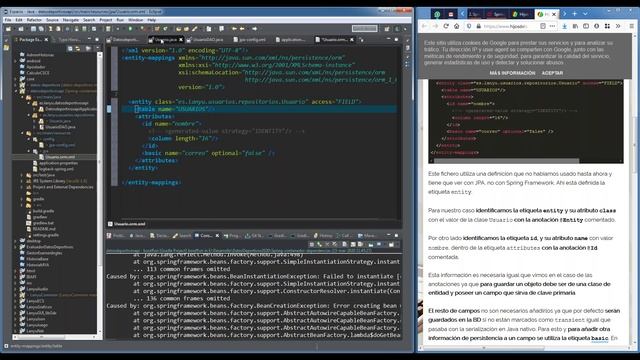The image size is (640, 360).
Task: Open the Project menu
Action: (x=106, y=20)
